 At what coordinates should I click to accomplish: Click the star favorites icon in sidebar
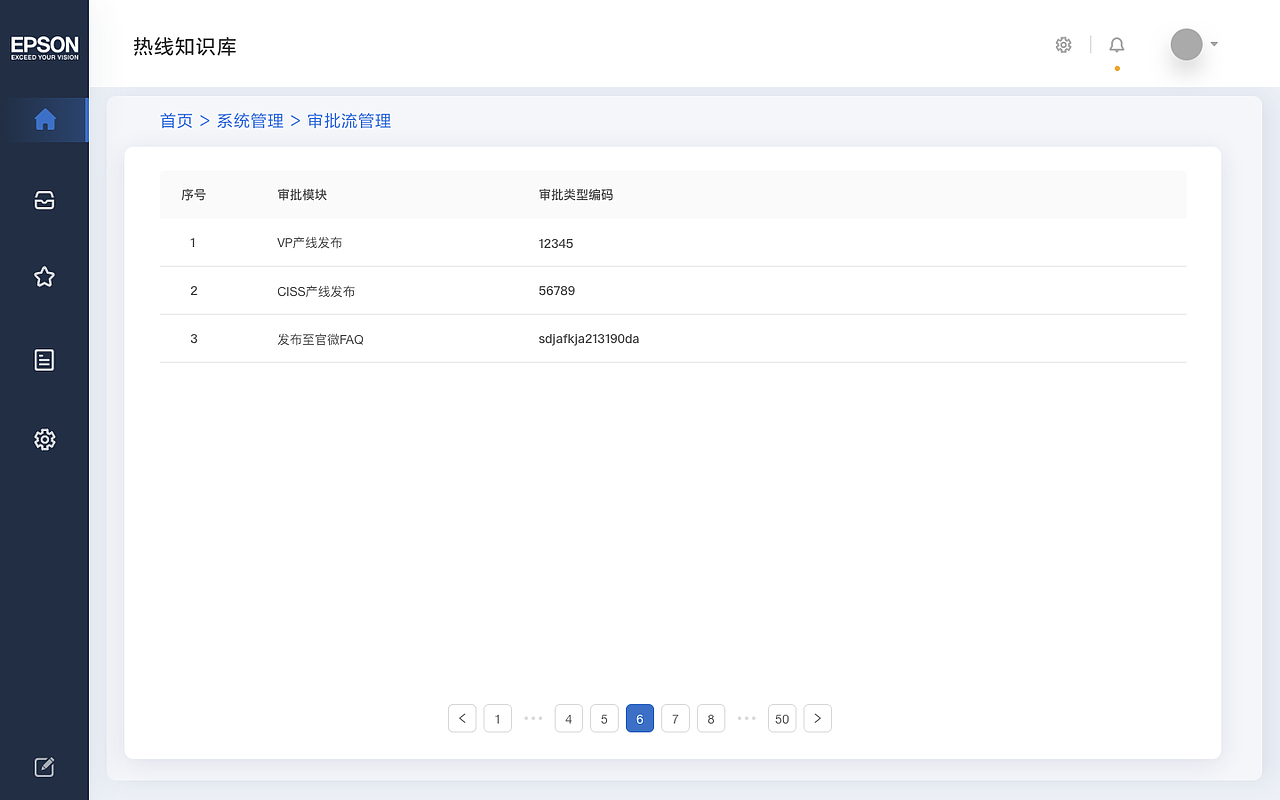click(x=44, y=277)
